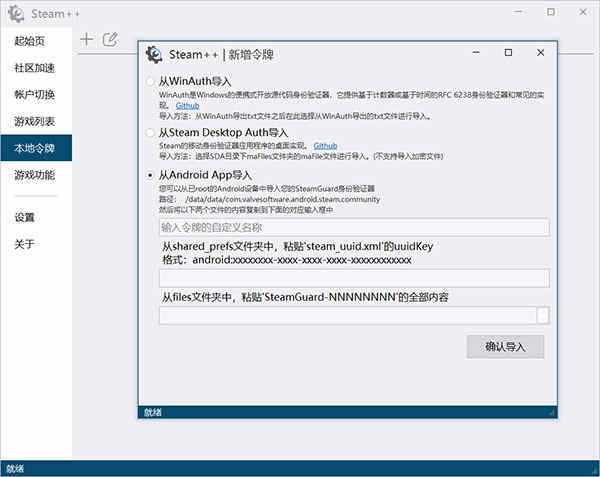This screenshot has width=600, height=477.
Task: Click the /data/data/com.valvesoftware.android.steam.community path text
Action: [x=282, y=199]
